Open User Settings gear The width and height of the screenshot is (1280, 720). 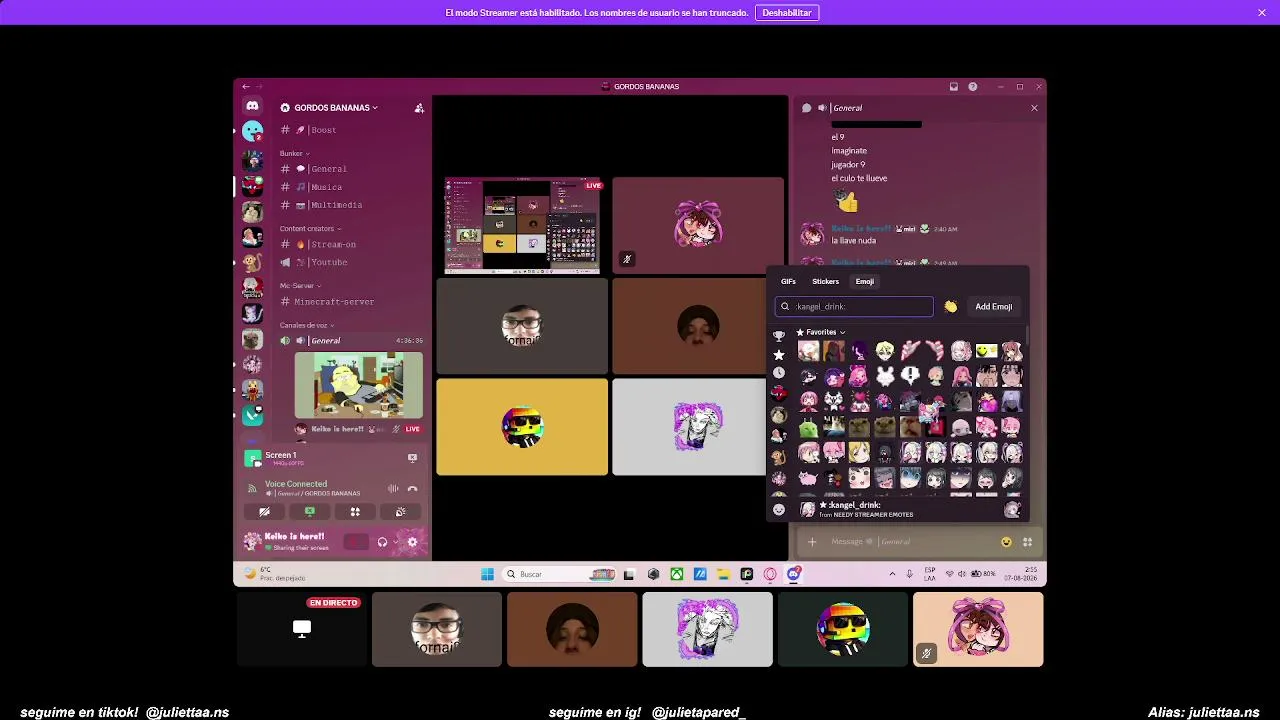coord(412,542)
